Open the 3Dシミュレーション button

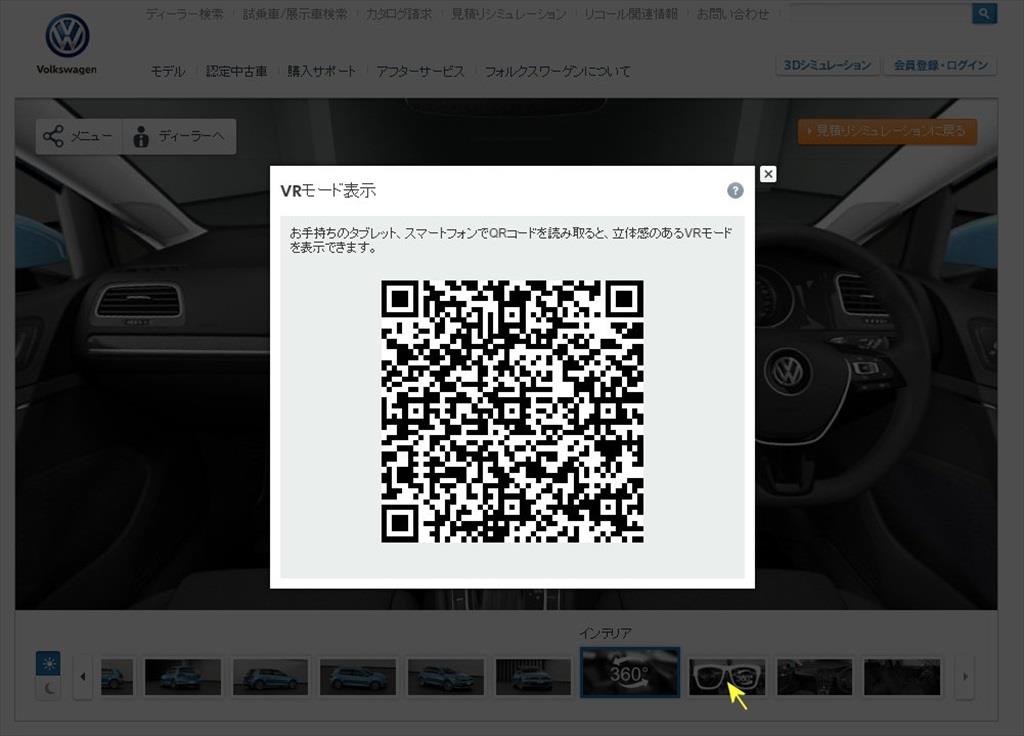click(827, 65)
